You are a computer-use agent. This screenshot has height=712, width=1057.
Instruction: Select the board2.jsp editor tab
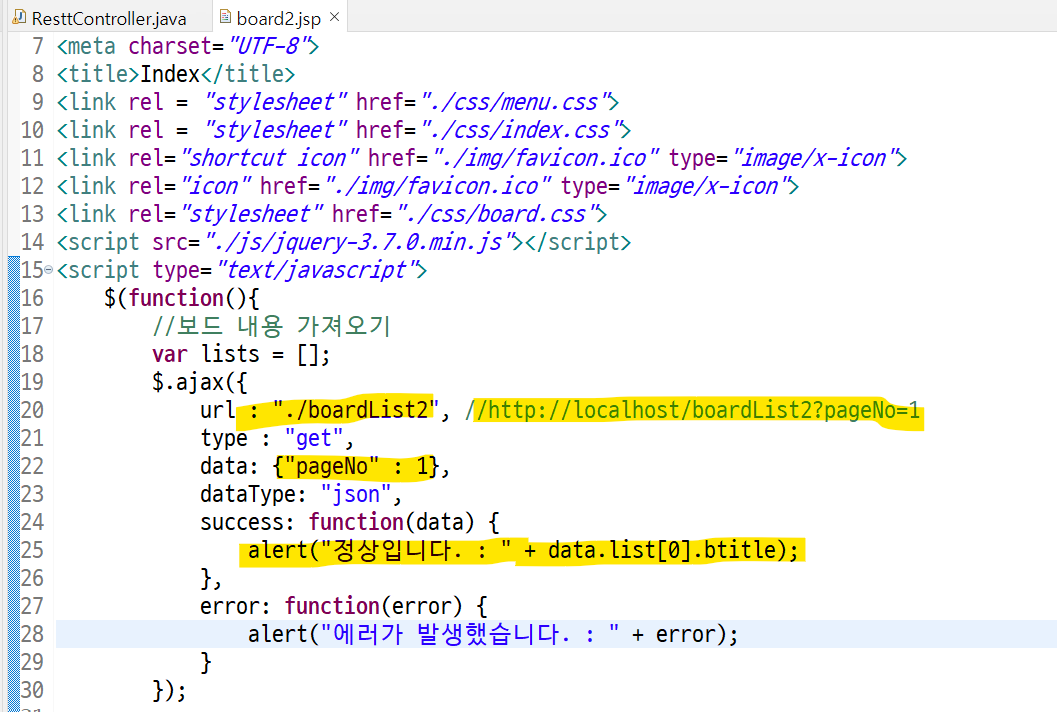point(278,18)
